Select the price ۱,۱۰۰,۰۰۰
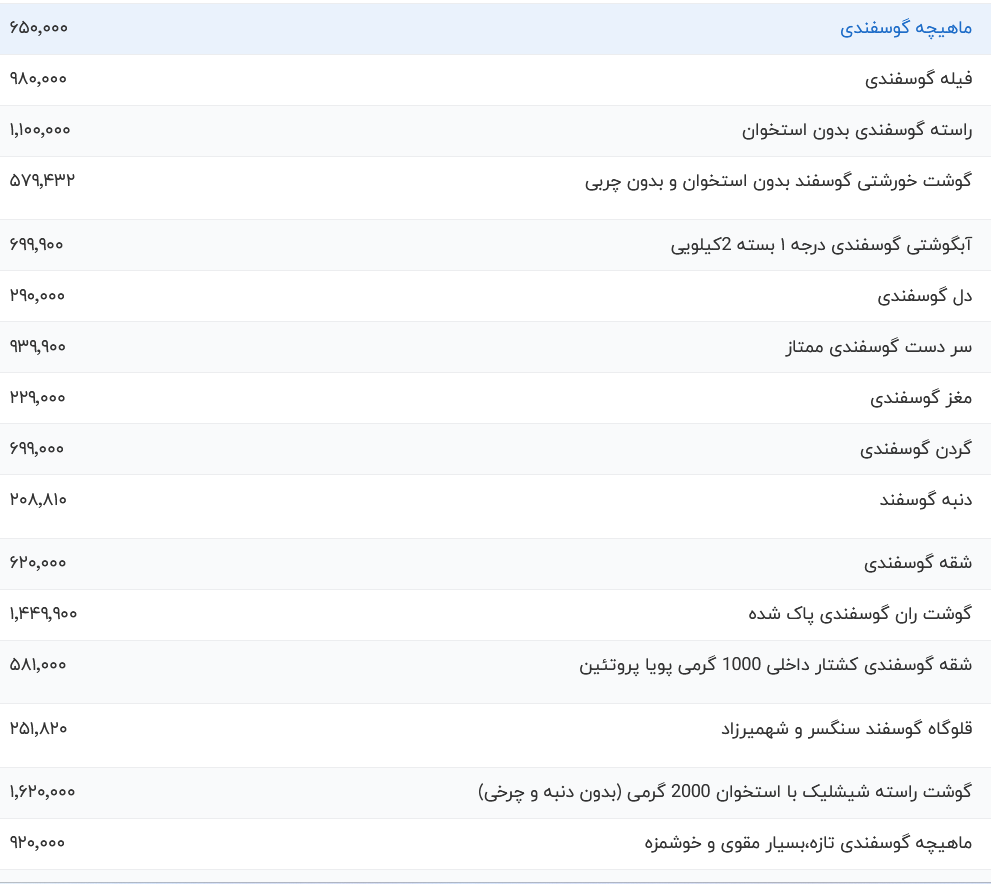This screenshot has width=991, height=884. coord(40,130)
